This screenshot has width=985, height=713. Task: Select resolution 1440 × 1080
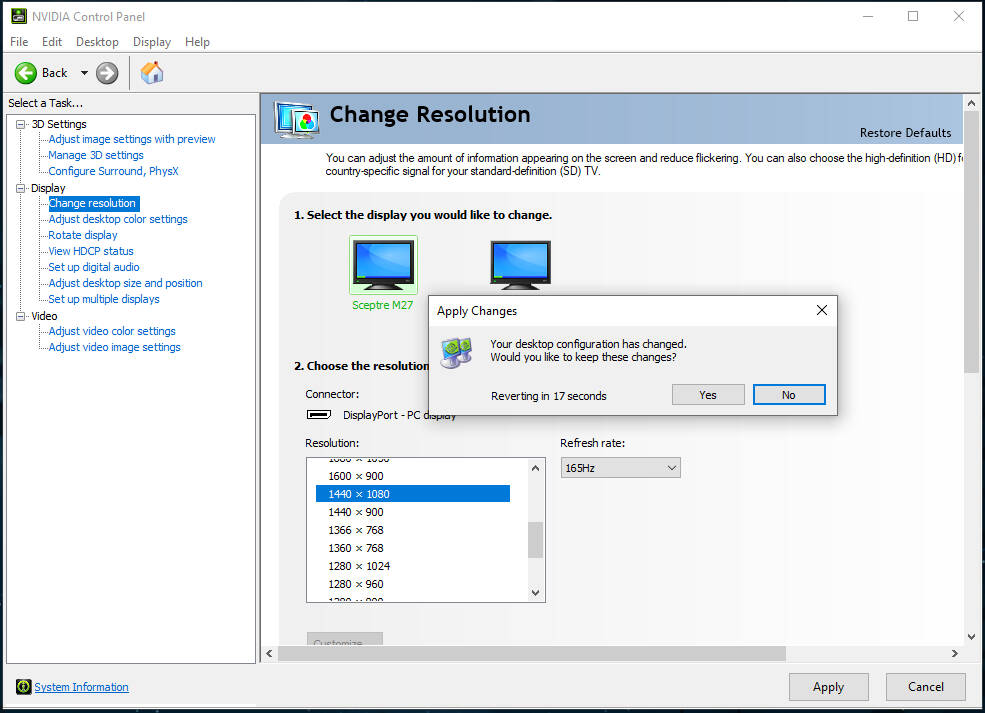pyautogui.click(x=413, y=494)
